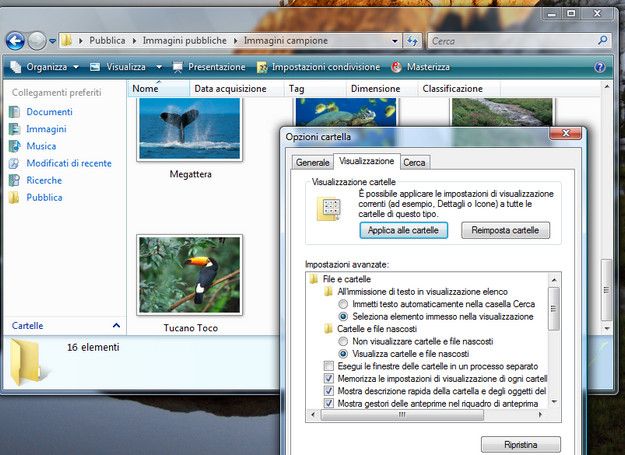The width and height of the screenshot is (625, 455).
Task: Refresh the folder with the refresh icon
Action: click(x=412, y=41)
